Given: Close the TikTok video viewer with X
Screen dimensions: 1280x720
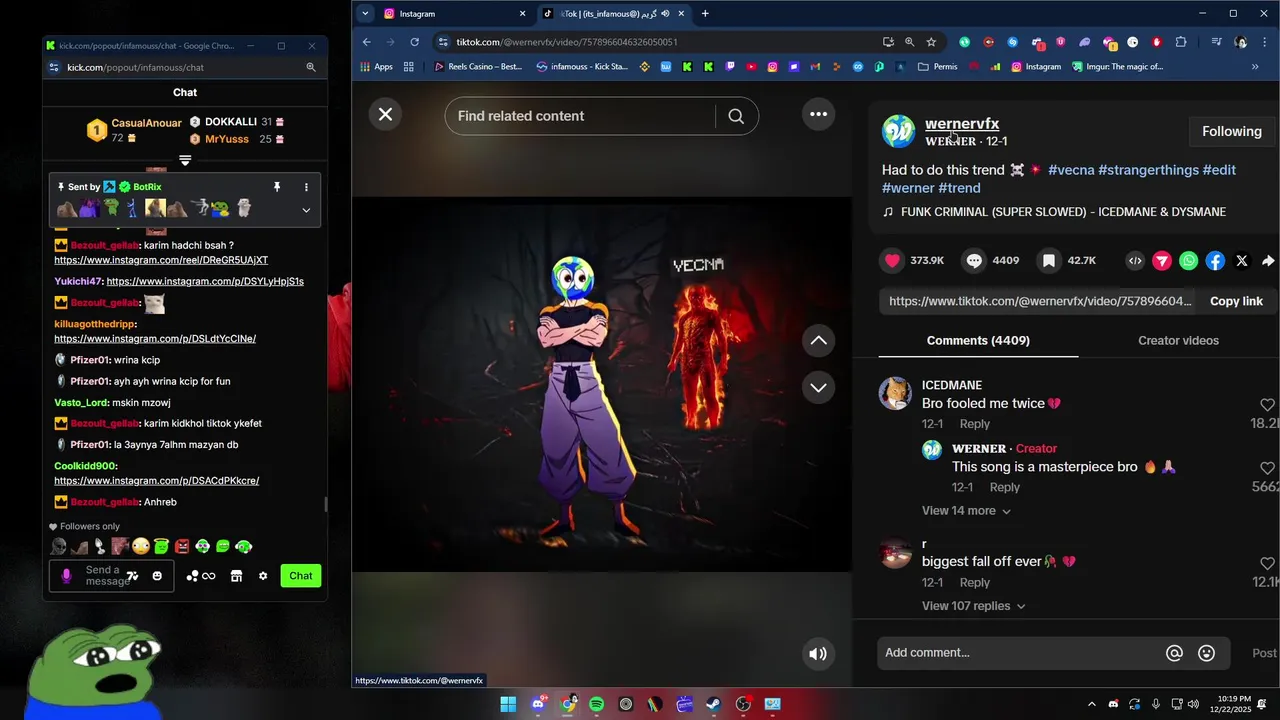Looking at the screenshot, I should pos(385,114).
